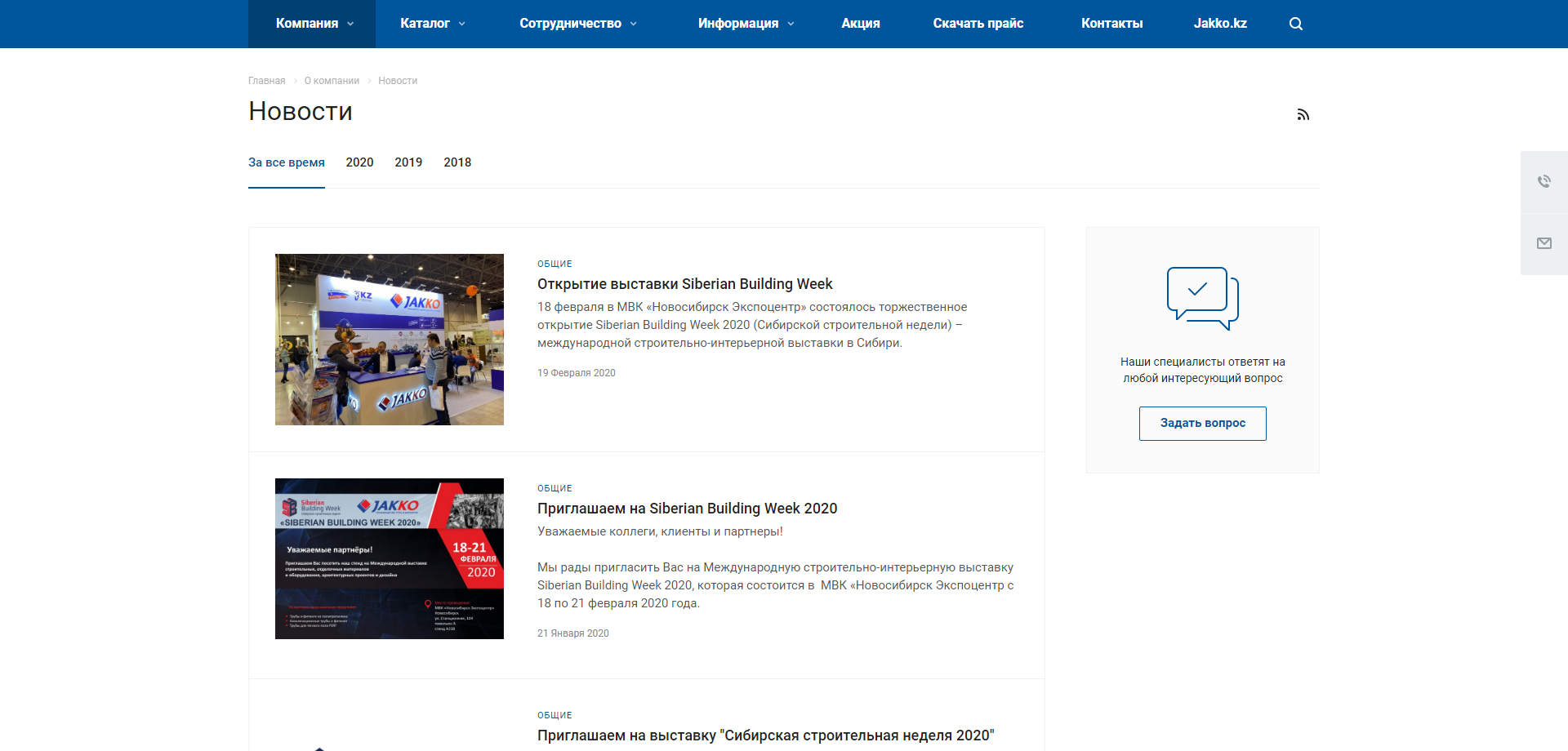Open the Информация menu item
Viewport: 1568px width, 751px height.
pos(737,24)
